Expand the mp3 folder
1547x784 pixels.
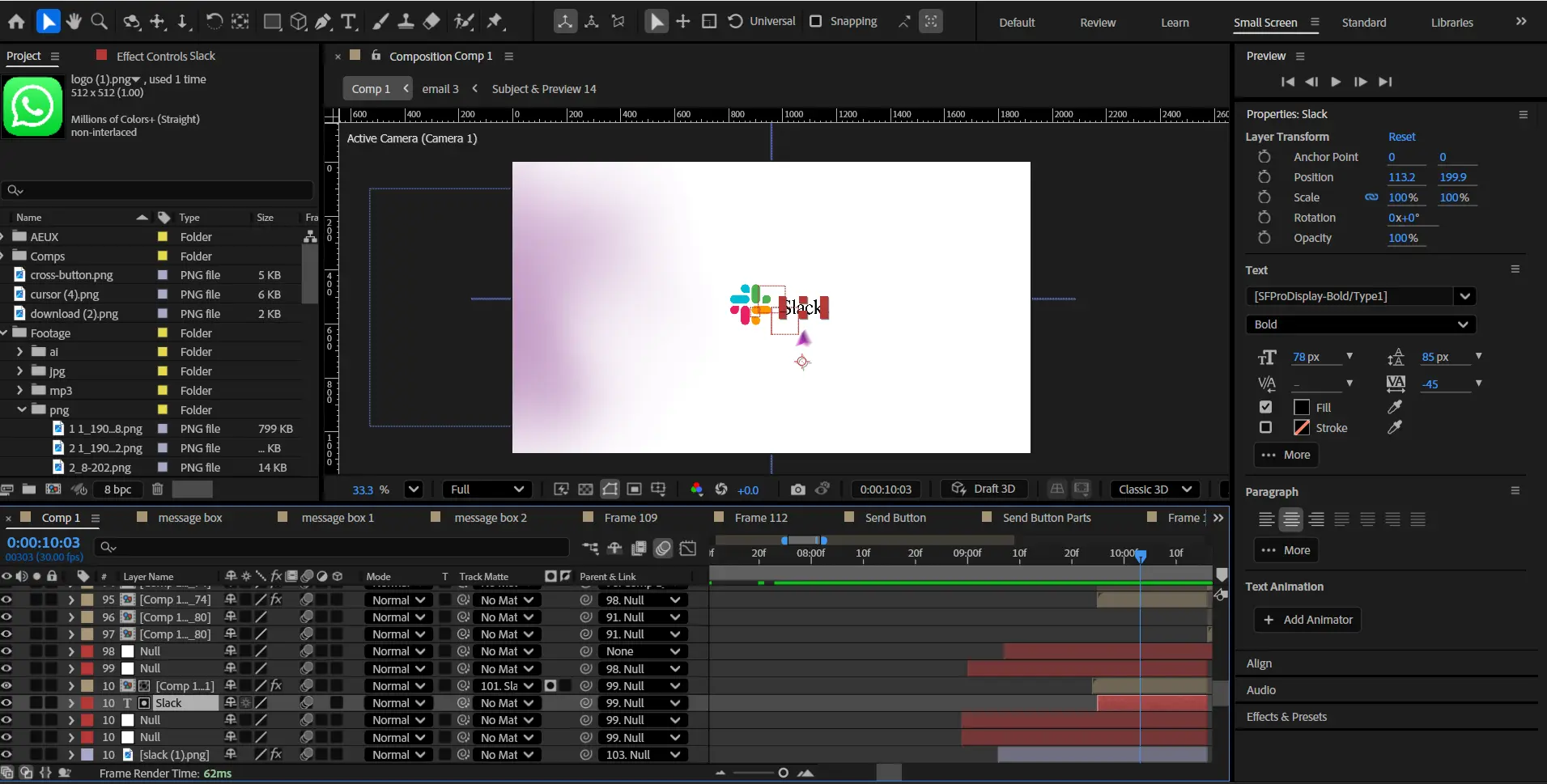pyautogui.click(x=20, y=391)
